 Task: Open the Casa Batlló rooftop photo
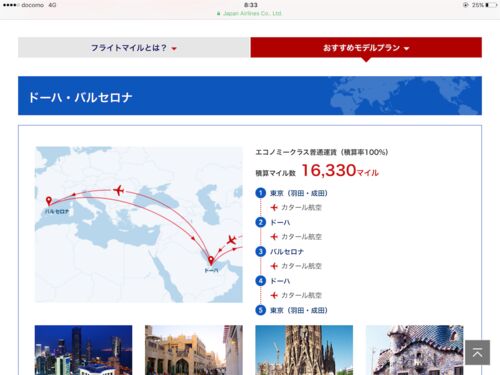[415, 350]
